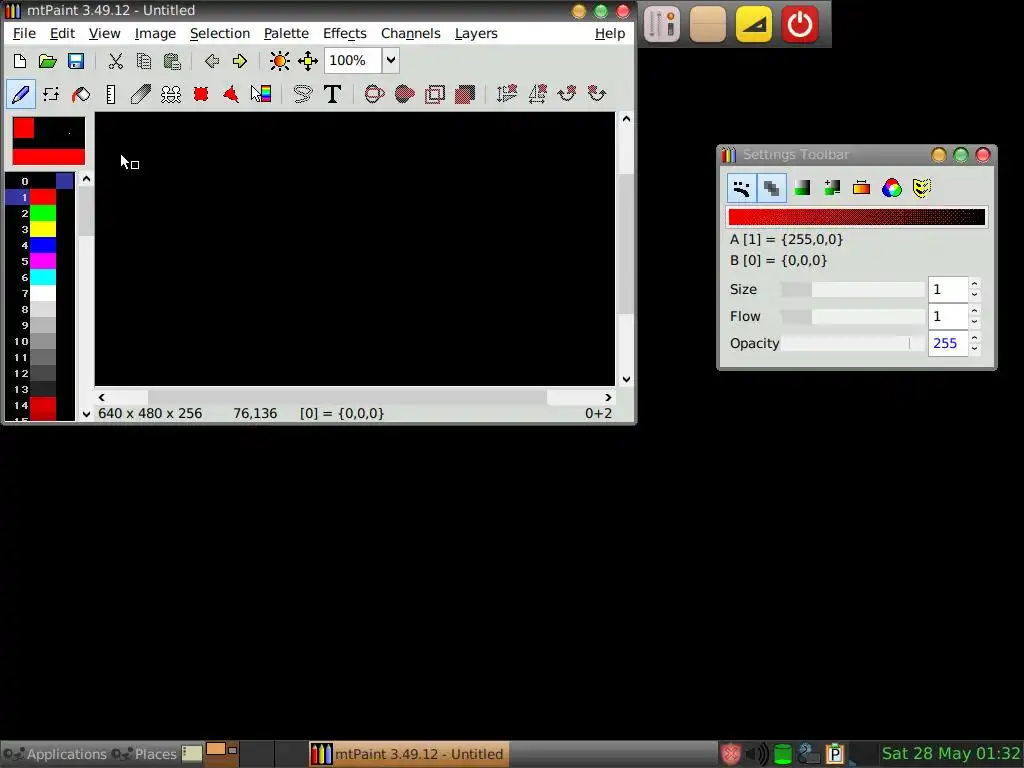Open the pan window crosshair icon

tap(308, 61)
